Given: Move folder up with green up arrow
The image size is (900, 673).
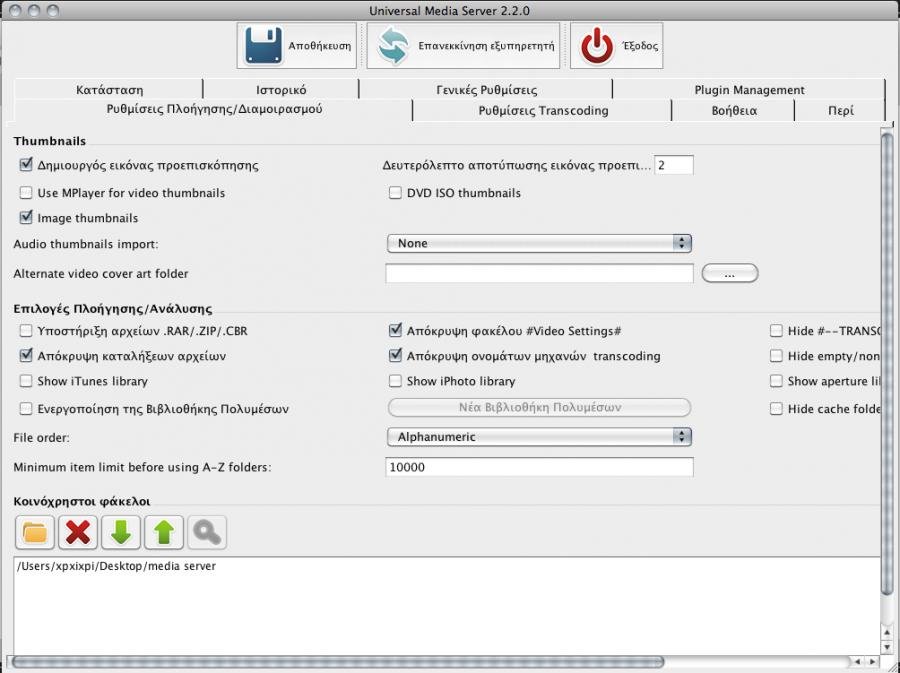Looking at the screenshot, I should (x=164, y=532).
